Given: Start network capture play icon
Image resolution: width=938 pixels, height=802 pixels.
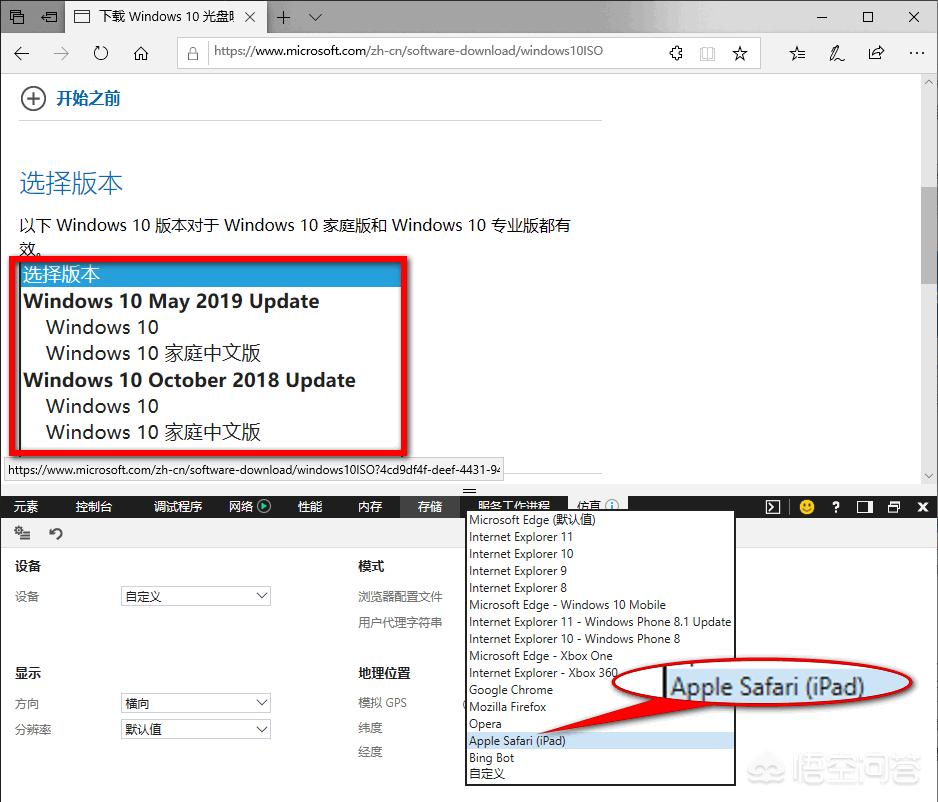Looking at the screenshot, I should click(x=264, y=506).
